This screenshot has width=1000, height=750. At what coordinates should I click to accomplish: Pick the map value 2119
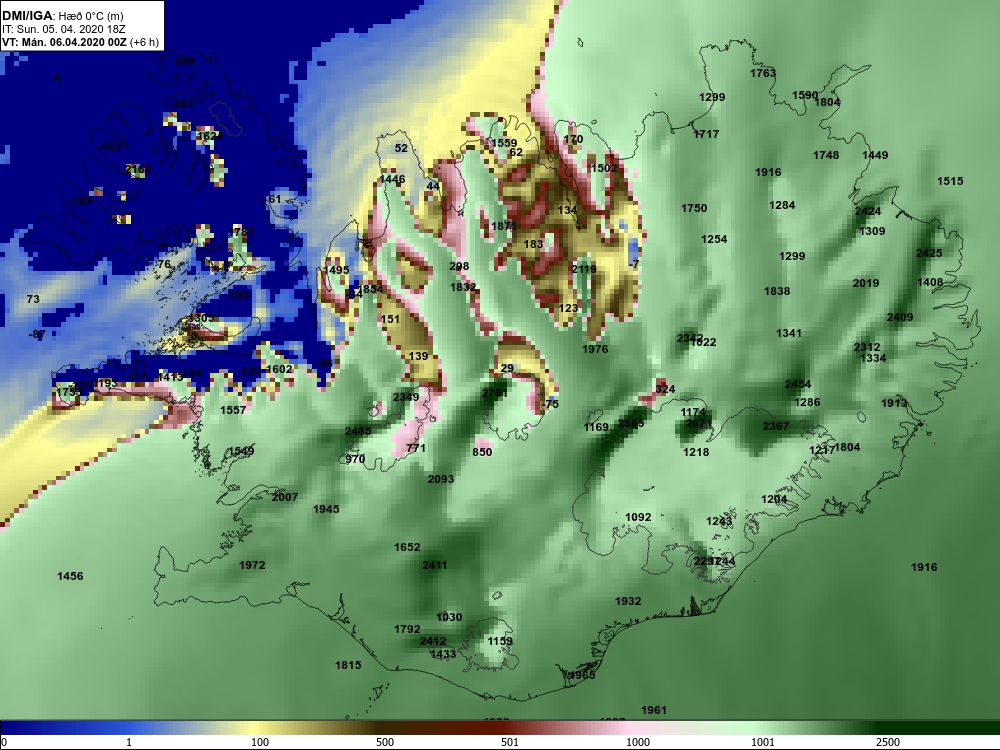584,269
